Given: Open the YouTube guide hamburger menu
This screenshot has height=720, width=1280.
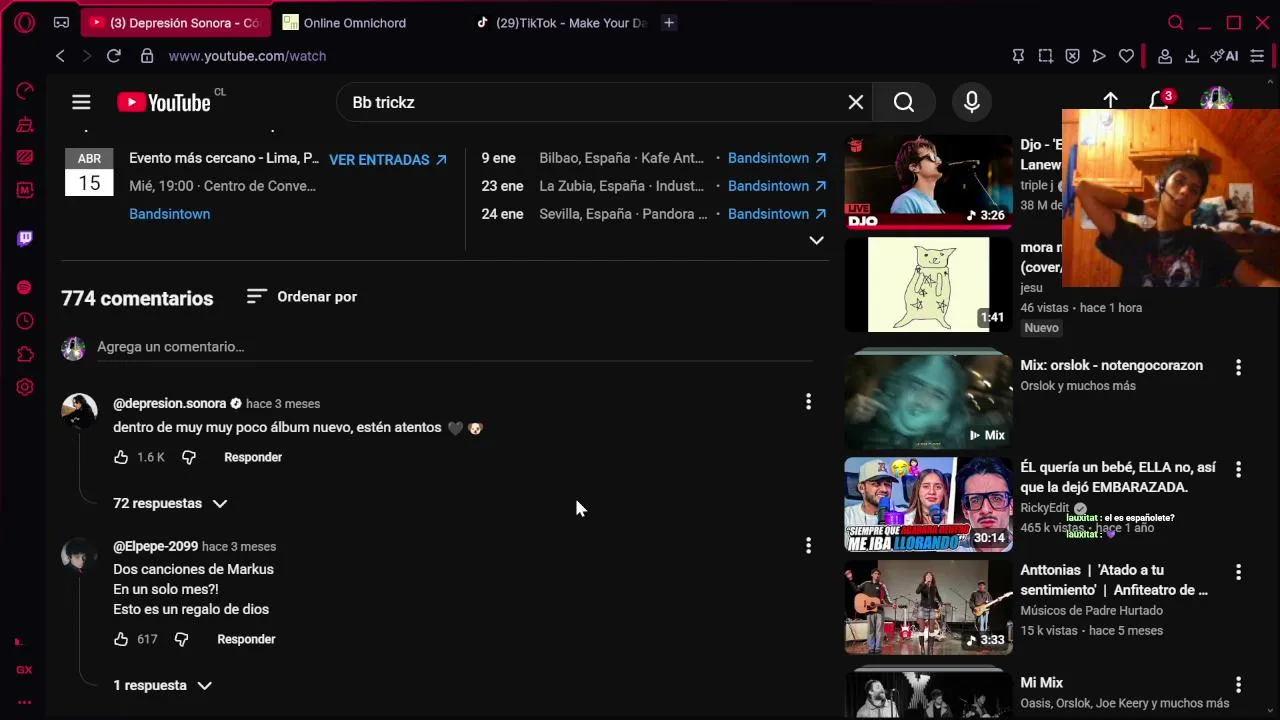Looking at the screenshot, I should point(81,102).
